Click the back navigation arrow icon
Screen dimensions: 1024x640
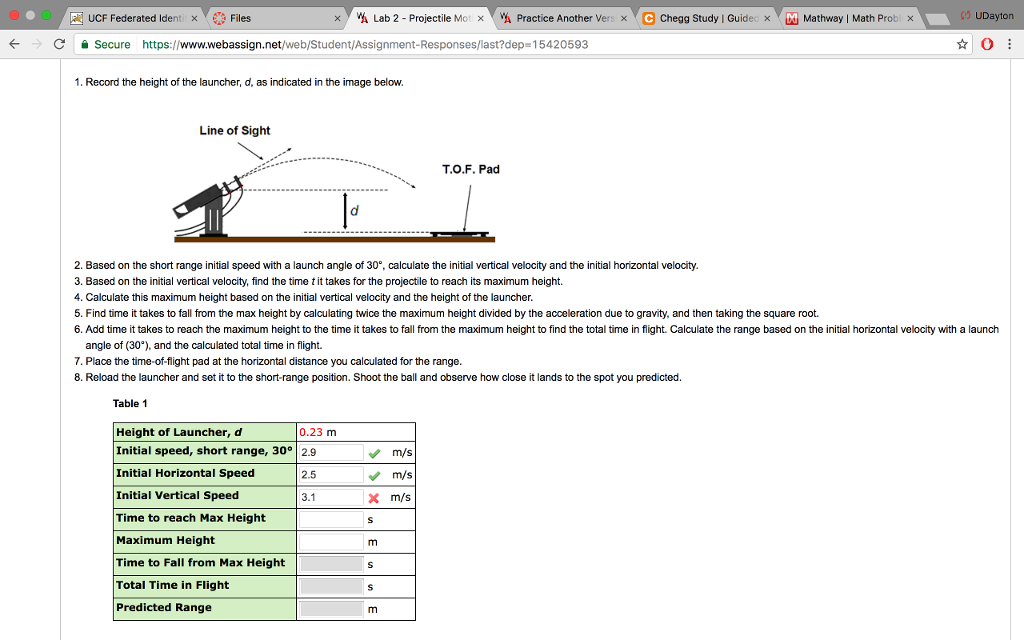coord(16,44)
